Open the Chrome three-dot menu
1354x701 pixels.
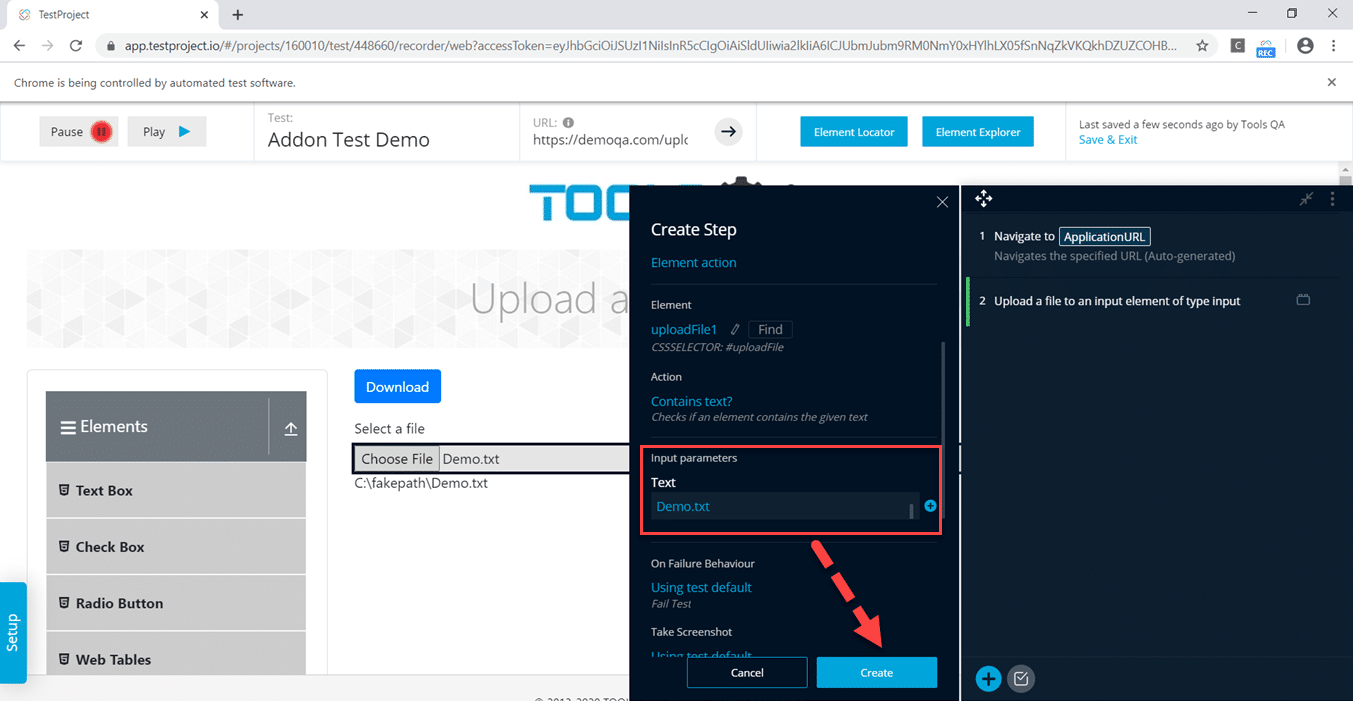pyautogui.click(x=1334, y=46)
